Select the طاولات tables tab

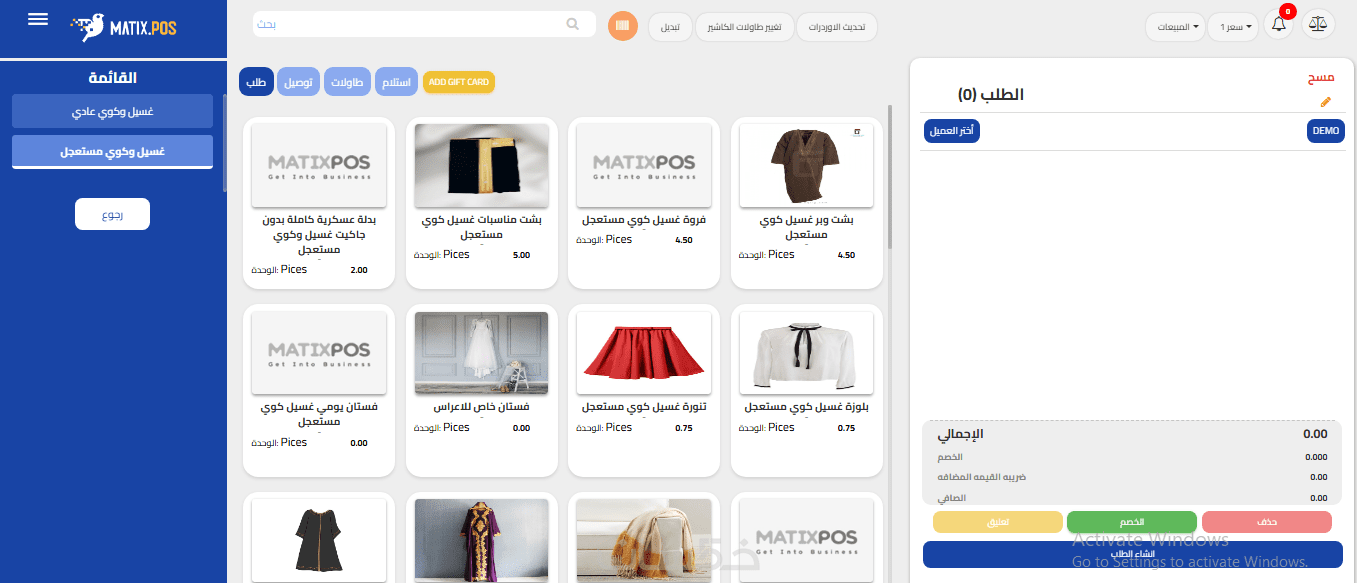point(348,82)
